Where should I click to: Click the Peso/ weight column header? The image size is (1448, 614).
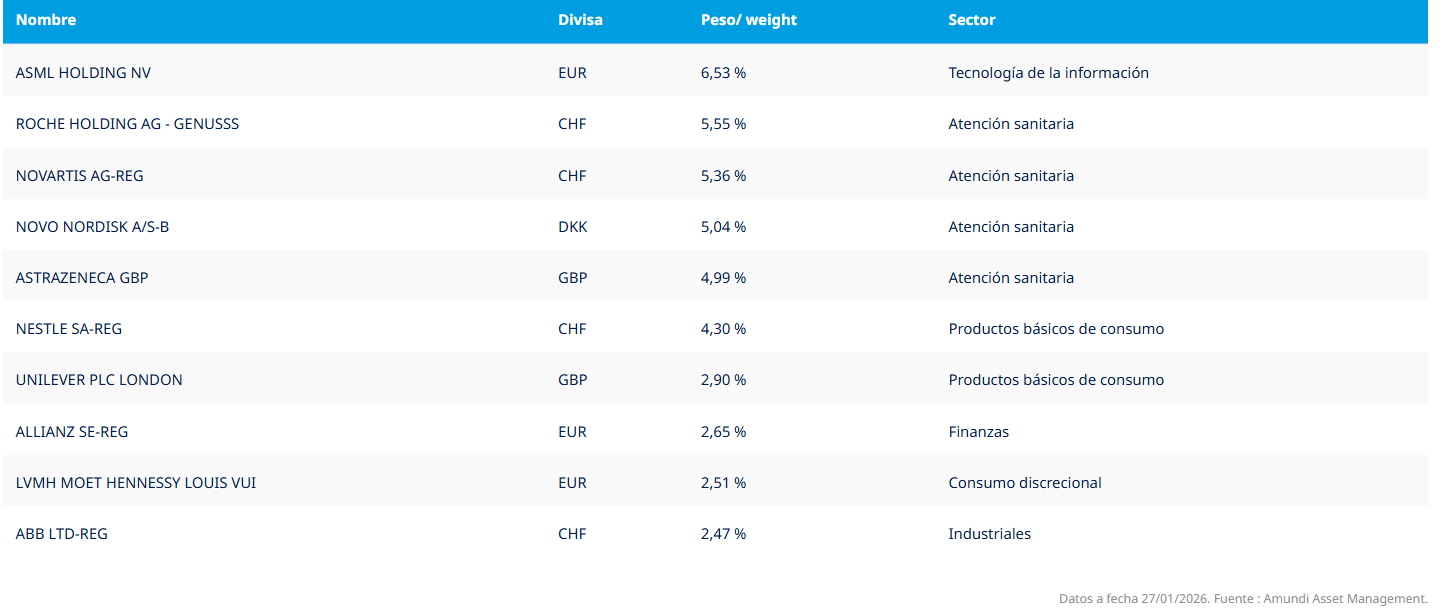coord(748,20)
